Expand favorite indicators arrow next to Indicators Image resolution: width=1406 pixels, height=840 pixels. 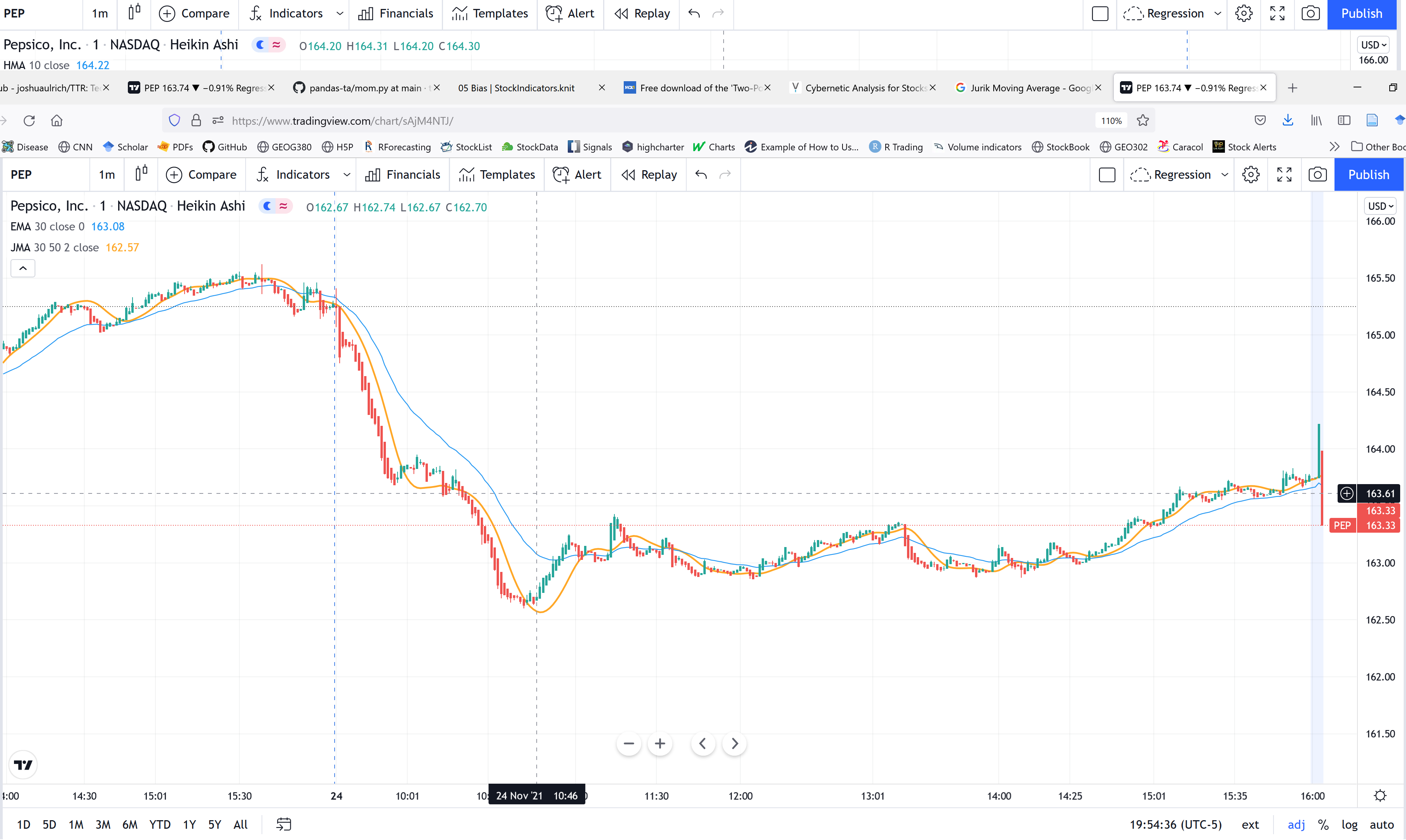tap(346, 174)
